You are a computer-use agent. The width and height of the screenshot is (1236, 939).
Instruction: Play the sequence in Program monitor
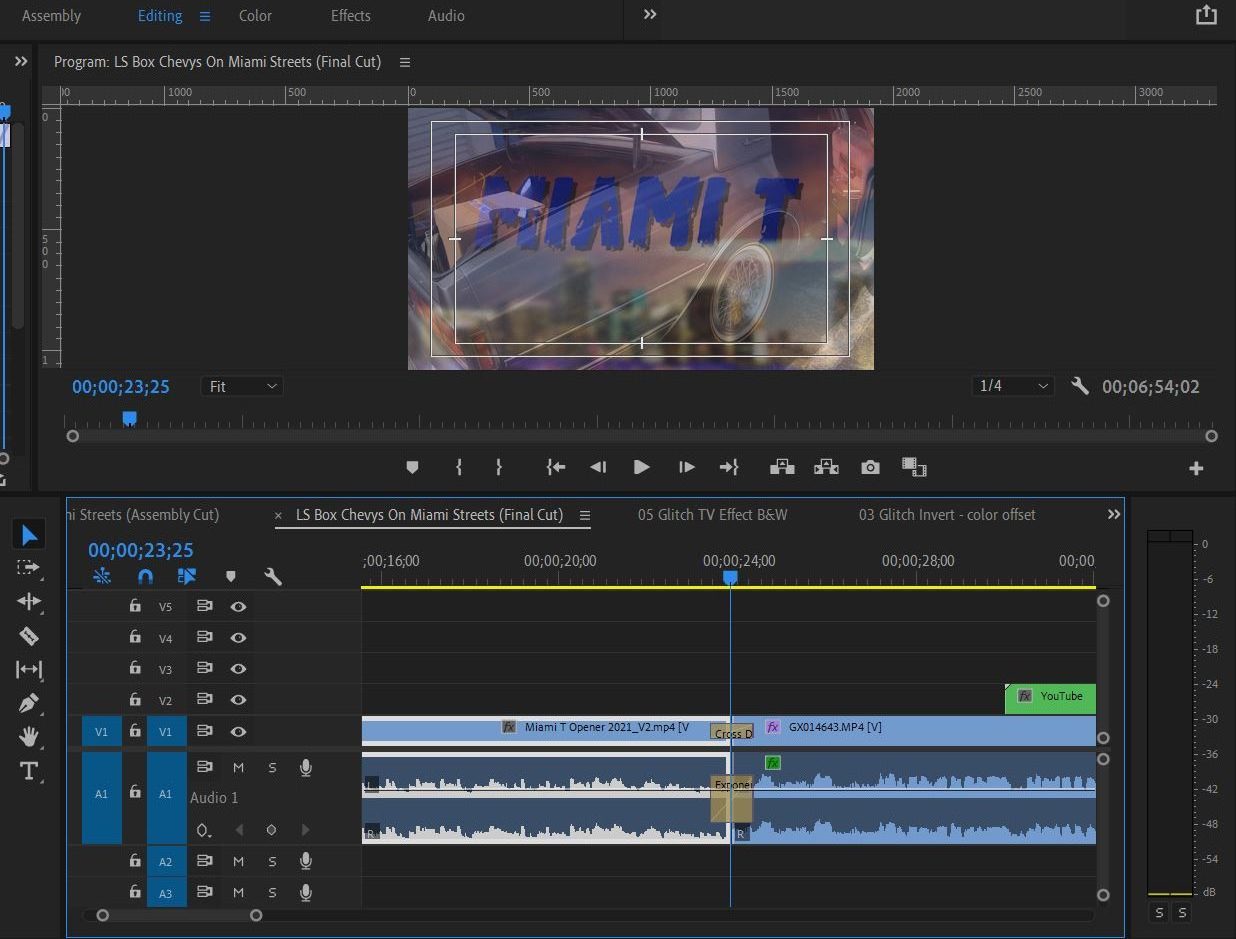642,467
